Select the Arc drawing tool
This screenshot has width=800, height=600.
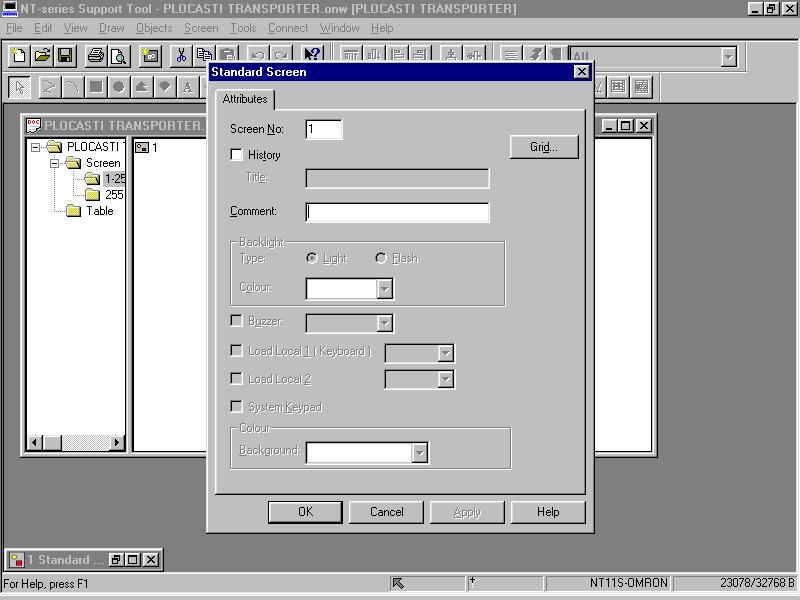click(72, 87)
